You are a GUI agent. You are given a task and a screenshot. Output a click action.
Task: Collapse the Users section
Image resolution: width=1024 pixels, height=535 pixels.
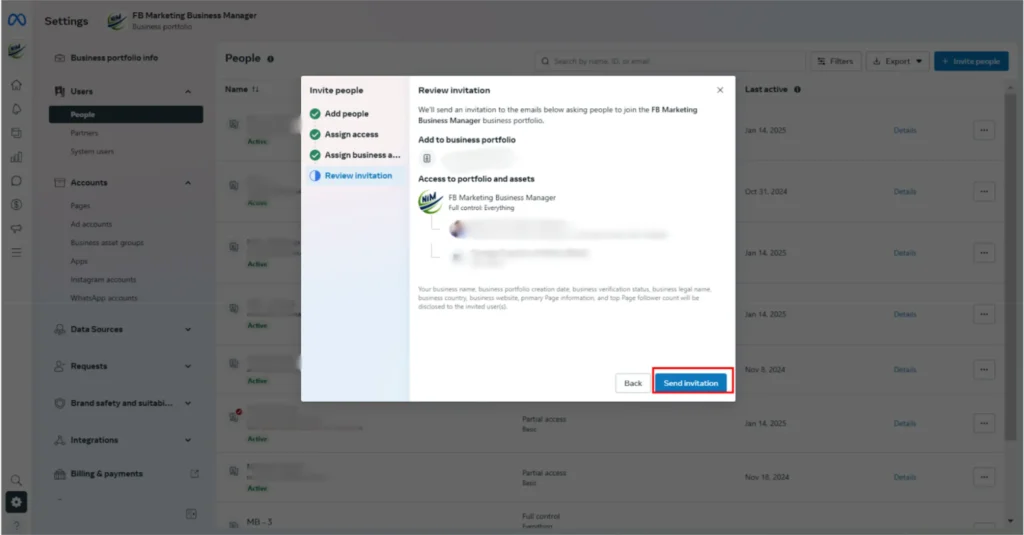click(188, 91)
